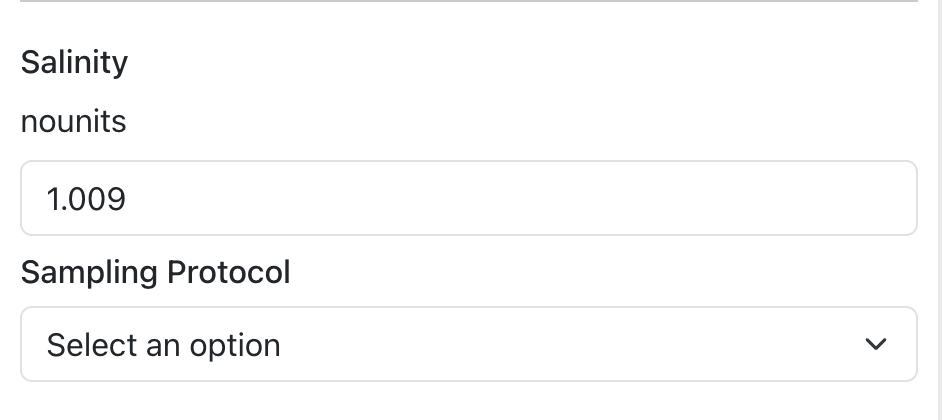Expand the Sampling Protocol options list
942x420 pixels.
pos(468,345)
